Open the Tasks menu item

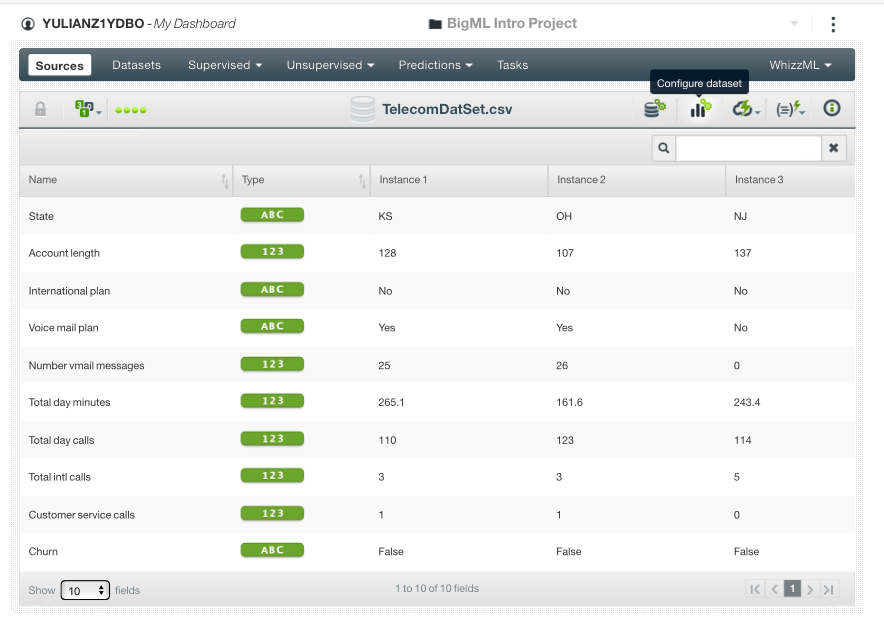point(512,64)
